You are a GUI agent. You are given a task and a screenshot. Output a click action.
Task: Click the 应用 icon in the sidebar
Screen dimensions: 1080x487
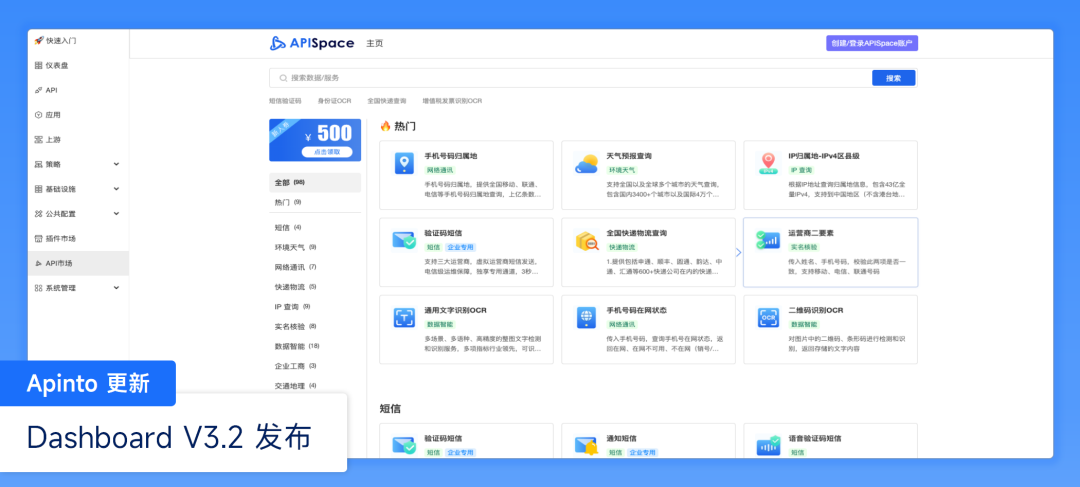pos(39,115)
